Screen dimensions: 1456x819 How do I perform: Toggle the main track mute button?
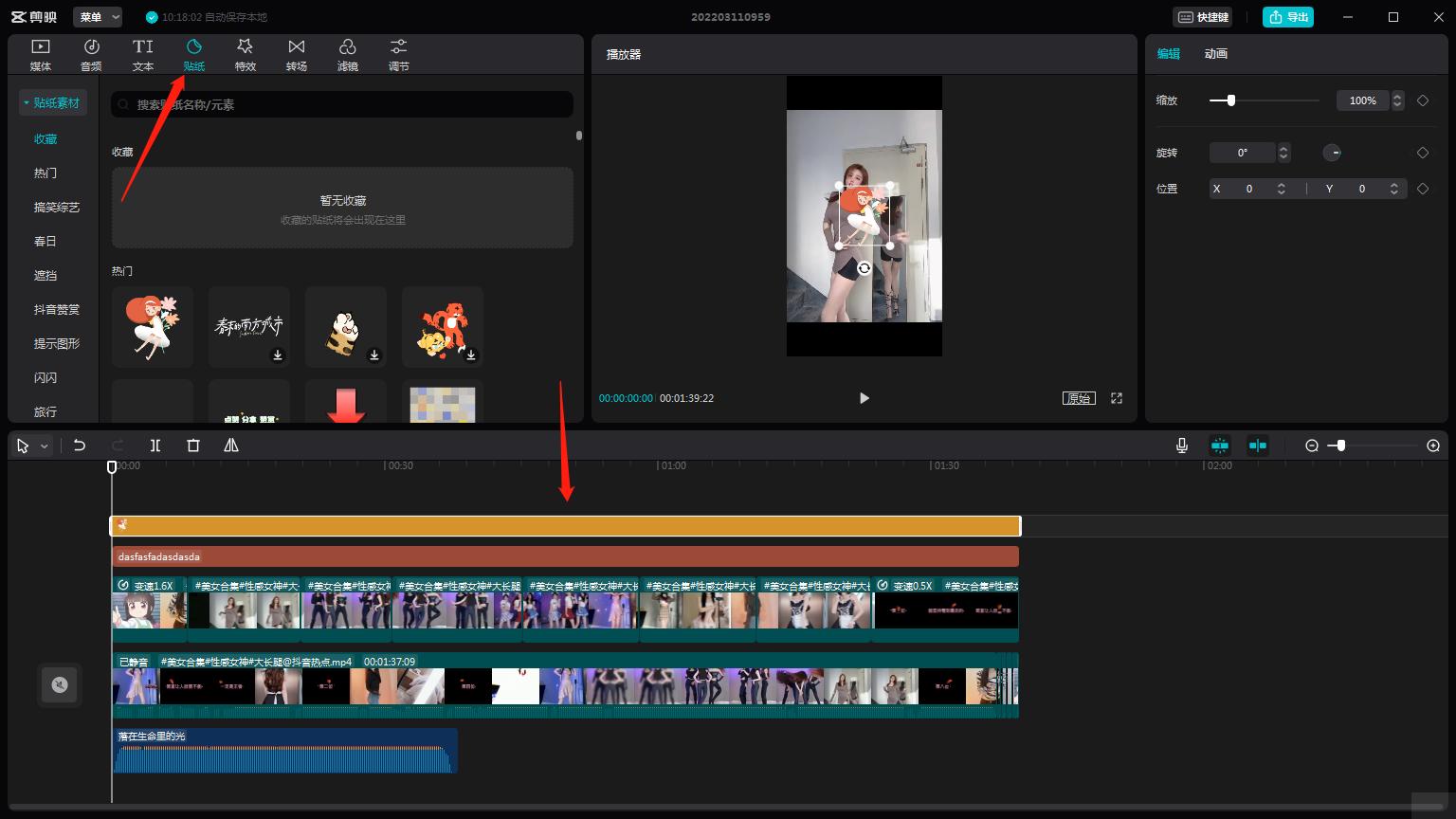(x=60, y=684)
